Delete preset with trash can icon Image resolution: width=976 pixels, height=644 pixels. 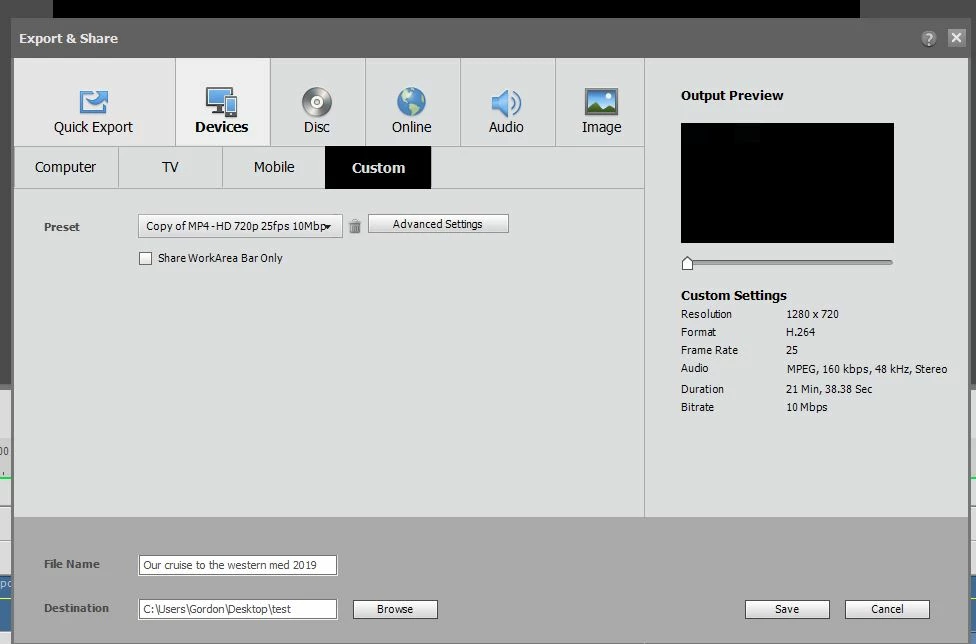(x=355, y=226)
